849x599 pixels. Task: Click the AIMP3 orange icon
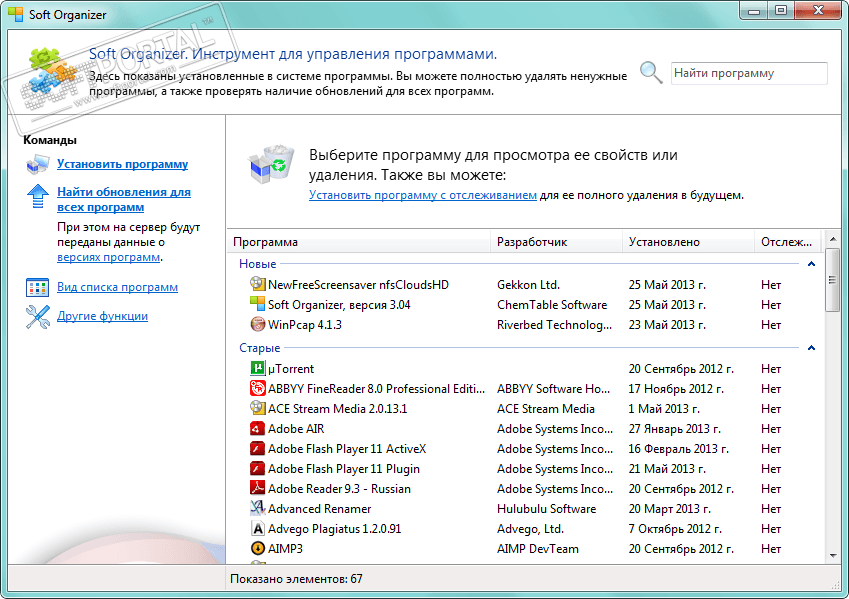[257, 548]
